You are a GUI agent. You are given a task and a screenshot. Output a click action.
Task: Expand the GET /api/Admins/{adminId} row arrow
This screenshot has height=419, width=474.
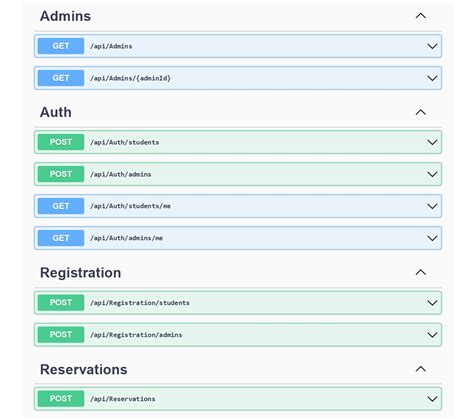[x=432, y=78]
